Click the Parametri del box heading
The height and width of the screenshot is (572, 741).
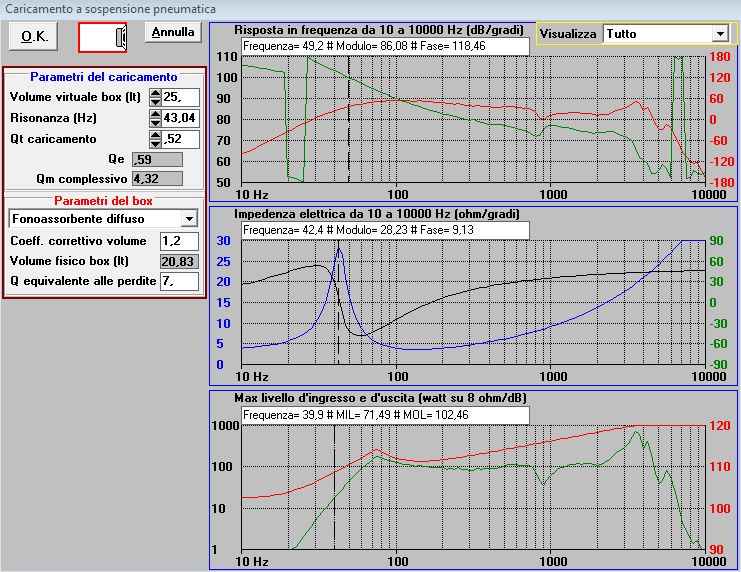point(103,201)
